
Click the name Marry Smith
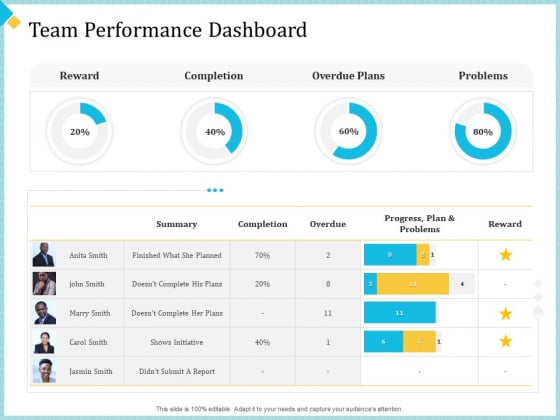coord(90,313)
